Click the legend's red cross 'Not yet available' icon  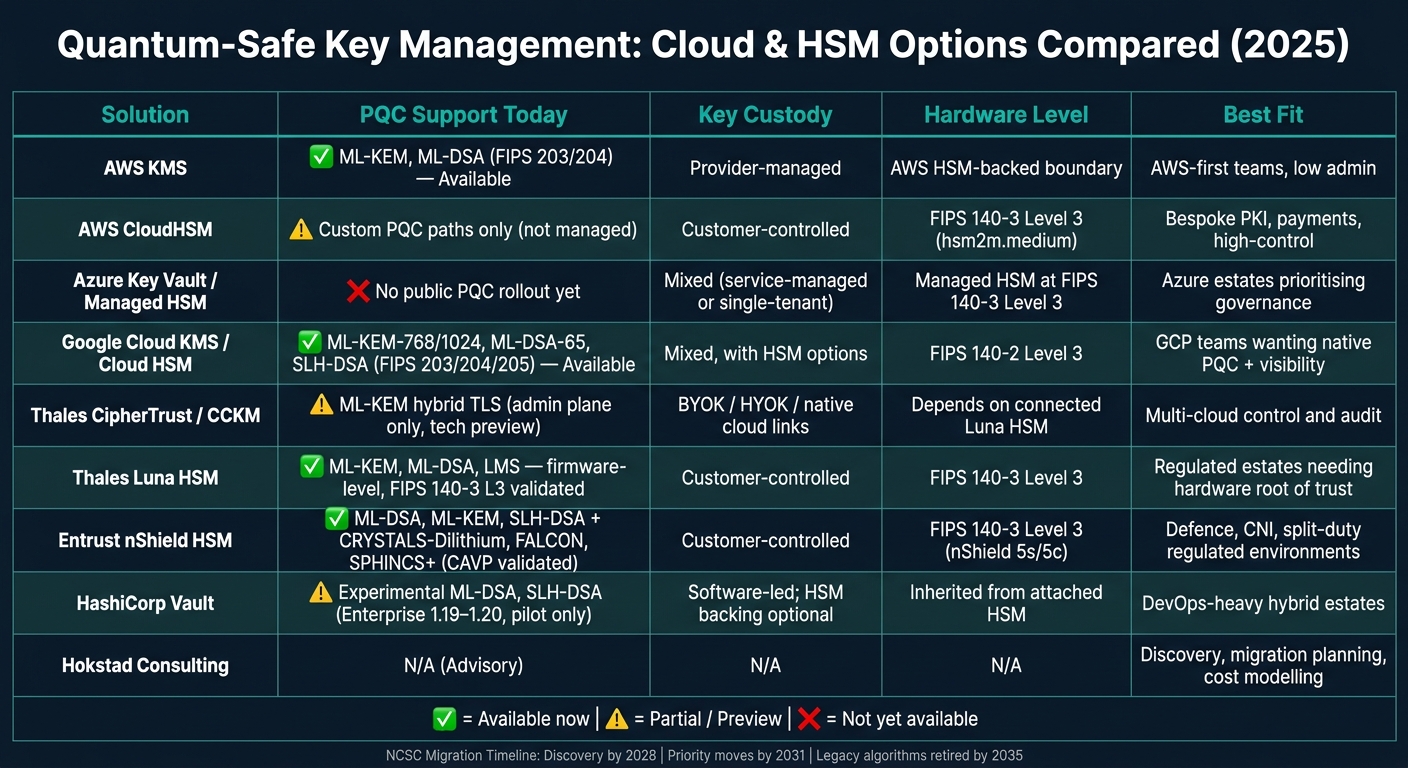(809, 718)
